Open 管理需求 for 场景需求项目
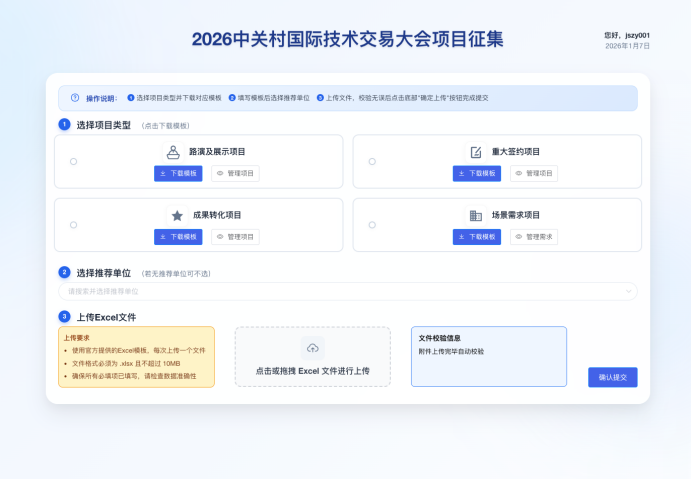Screen dimensions: 691x480 point(534,237)
